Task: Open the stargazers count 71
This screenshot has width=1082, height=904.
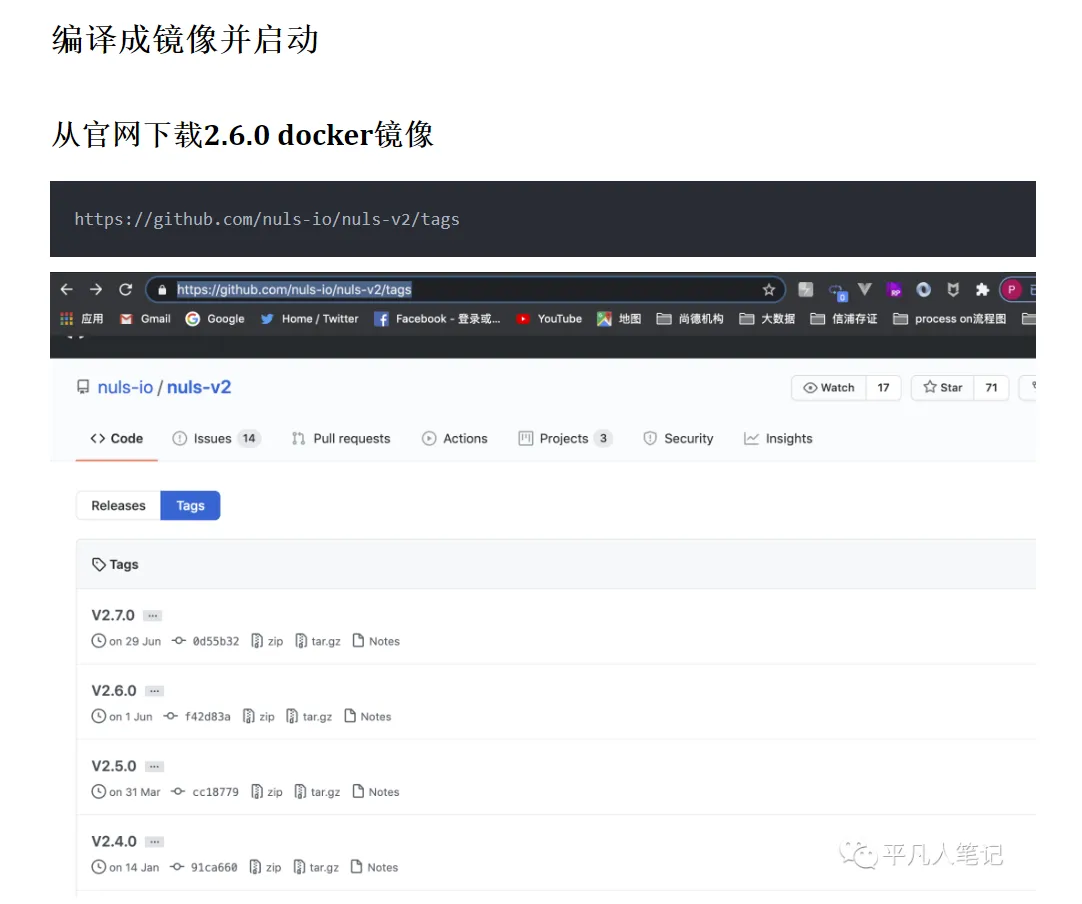Action: coord(992,388)
